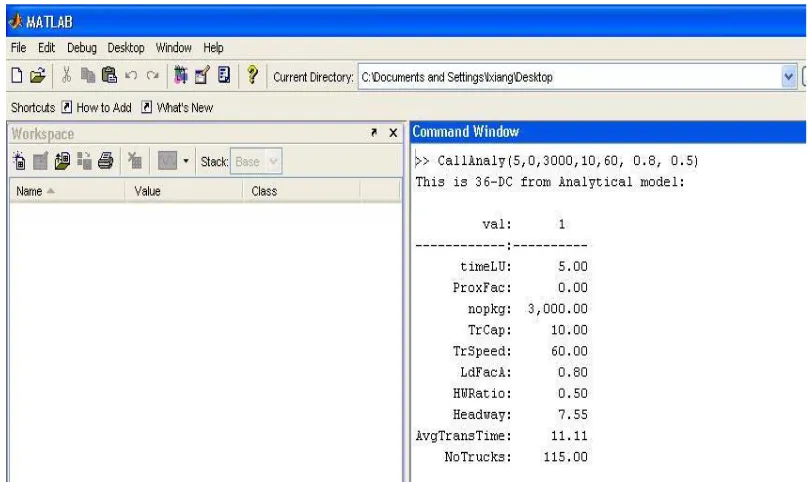Cut selection with scissors icon
This screenshot has height=482, width=808.
coord(66,75)
